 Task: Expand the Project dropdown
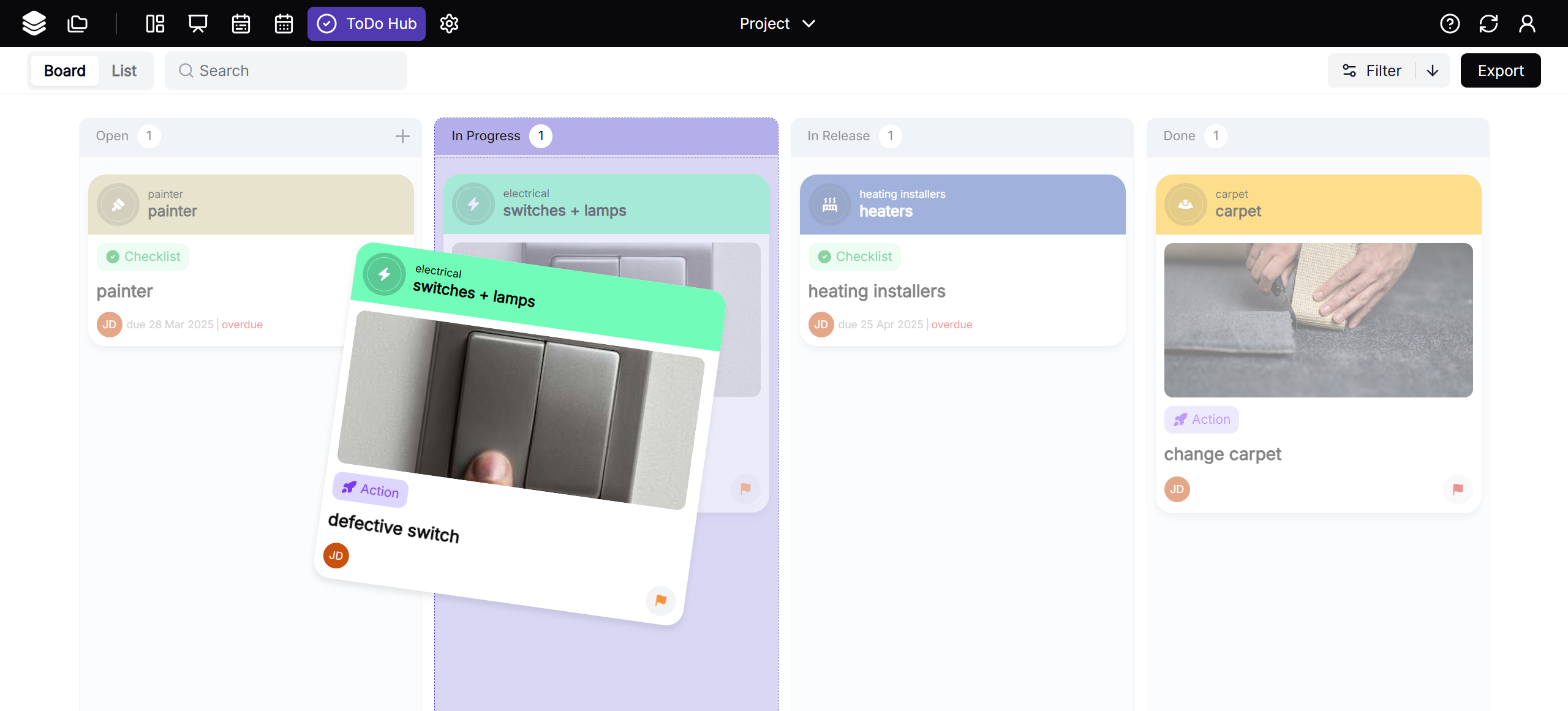(x=777, y=23)
